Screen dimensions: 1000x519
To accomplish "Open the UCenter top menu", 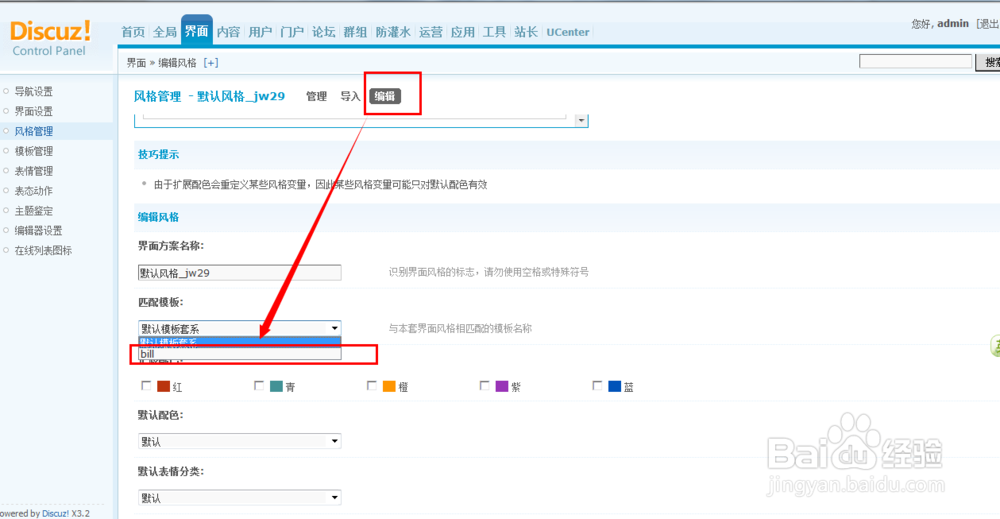I will [568, 32].
